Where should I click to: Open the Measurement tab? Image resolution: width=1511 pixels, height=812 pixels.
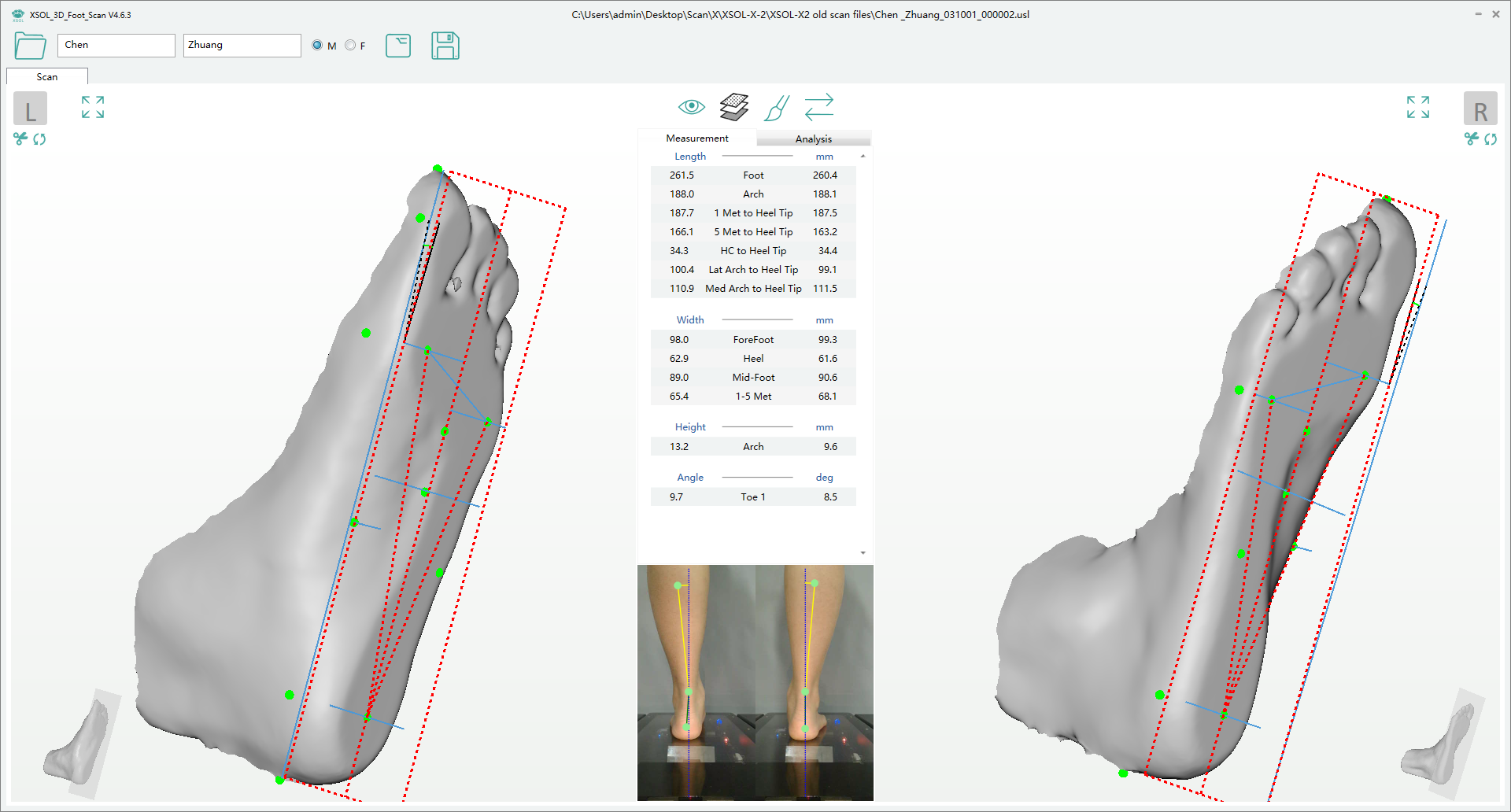coord(697,138)
